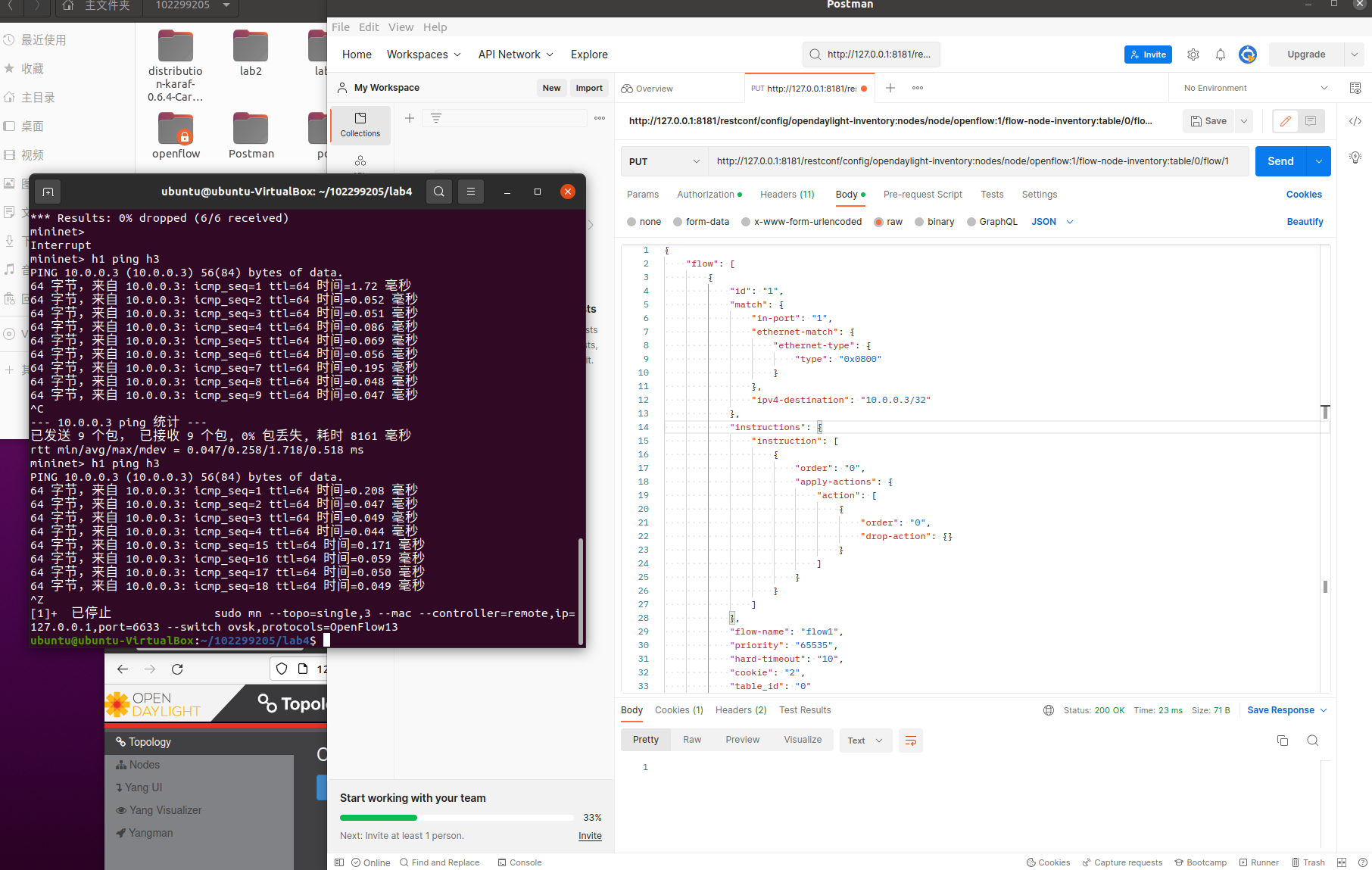The height and width of the screenshot is (870, 1372).
Task: Click the request URL input field
Action: [978, 161]
